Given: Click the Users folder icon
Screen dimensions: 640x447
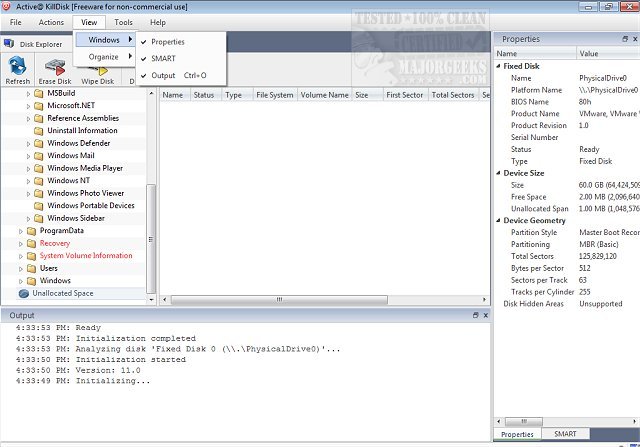Looking at the screenshot, I should click(31, 268).
